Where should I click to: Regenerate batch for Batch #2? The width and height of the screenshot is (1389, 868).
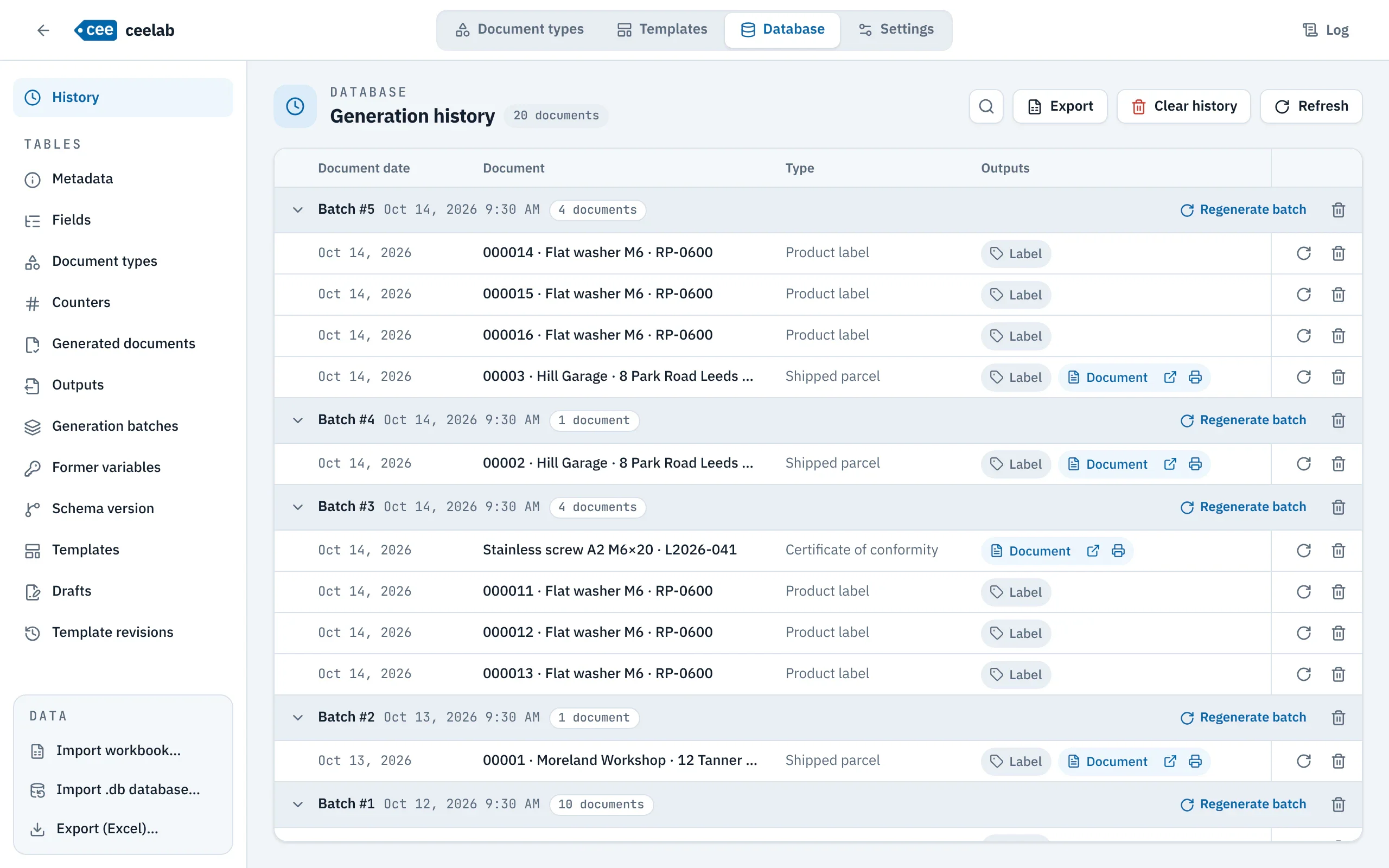[1243, 718]
